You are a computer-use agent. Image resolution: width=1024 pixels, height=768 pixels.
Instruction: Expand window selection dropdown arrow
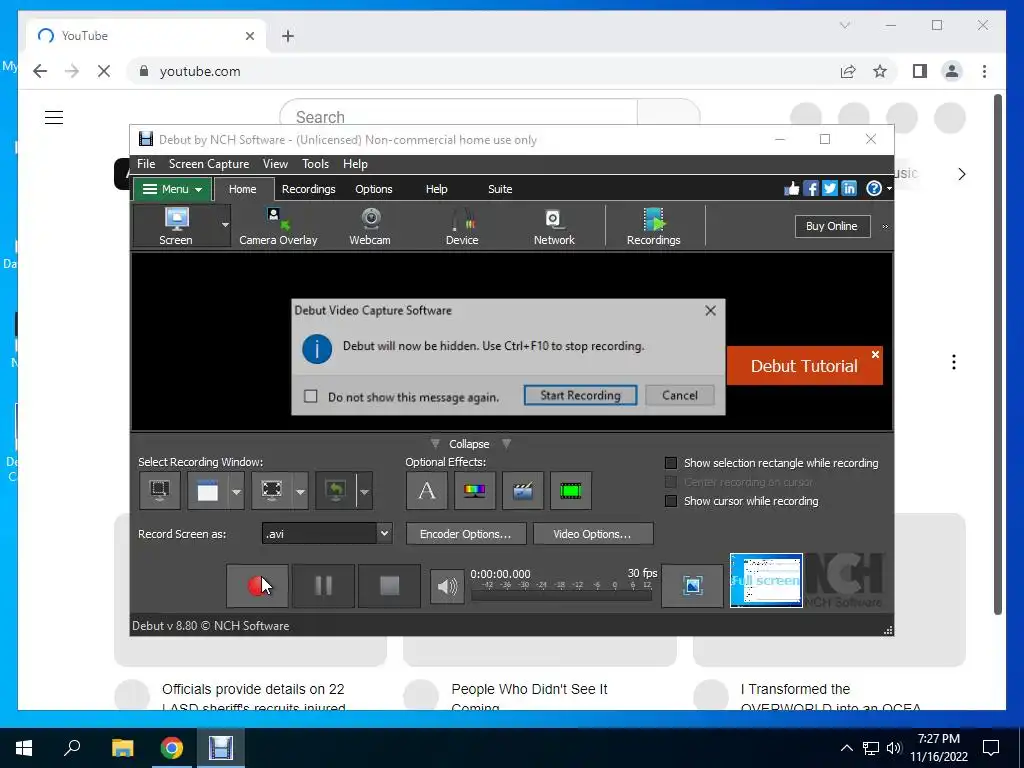[236, 491]
